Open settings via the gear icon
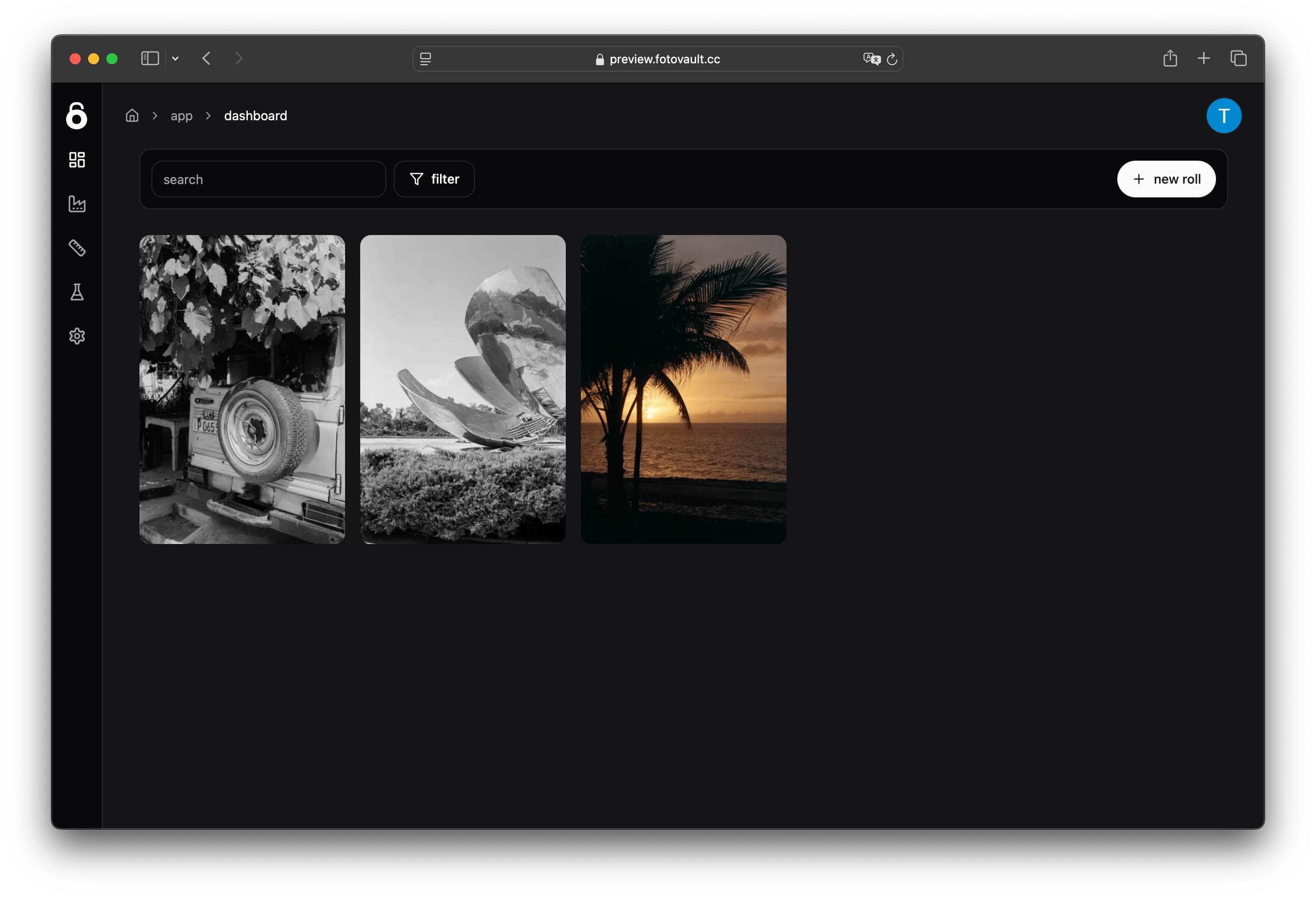This screenshot has width=1316, height=897. [77, 336]
